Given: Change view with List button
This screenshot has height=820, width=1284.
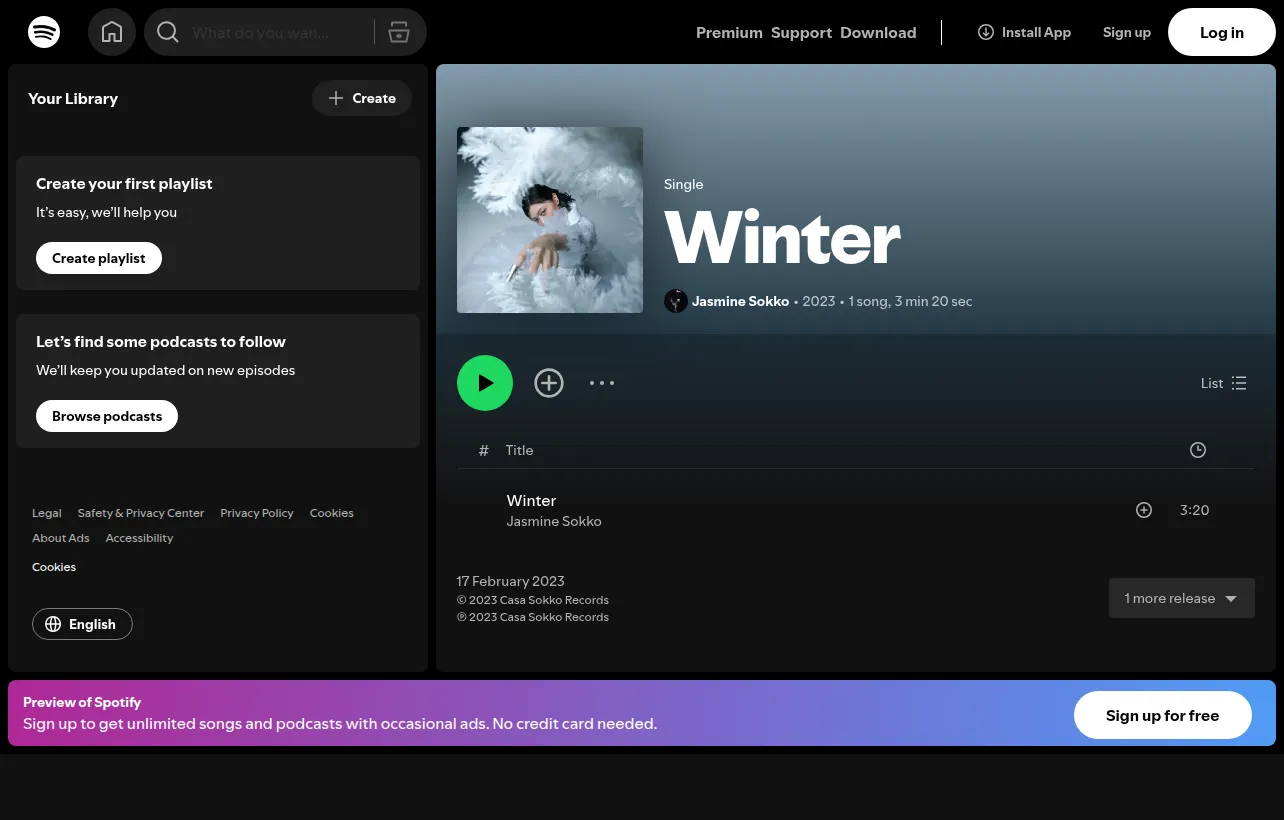Looking at the screenshot, I should click(x=1224, y=383).
